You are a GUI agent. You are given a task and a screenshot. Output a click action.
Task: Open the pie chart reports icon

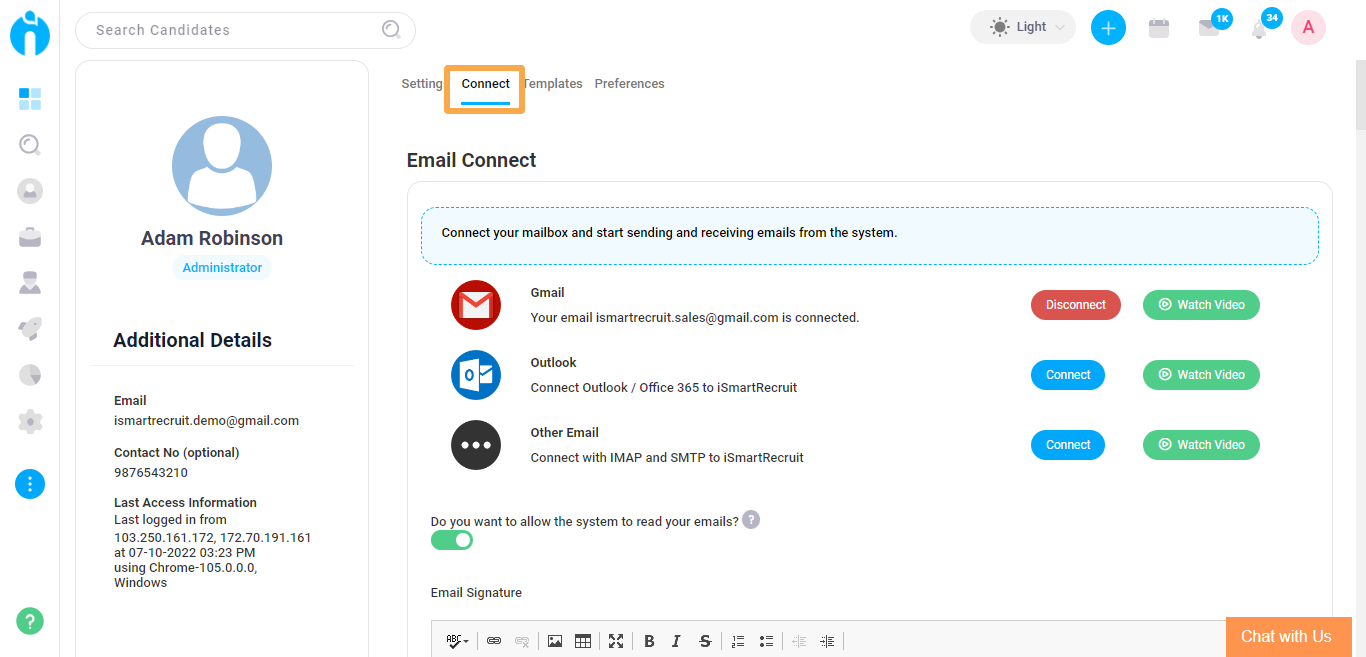[x=30, y=374]
